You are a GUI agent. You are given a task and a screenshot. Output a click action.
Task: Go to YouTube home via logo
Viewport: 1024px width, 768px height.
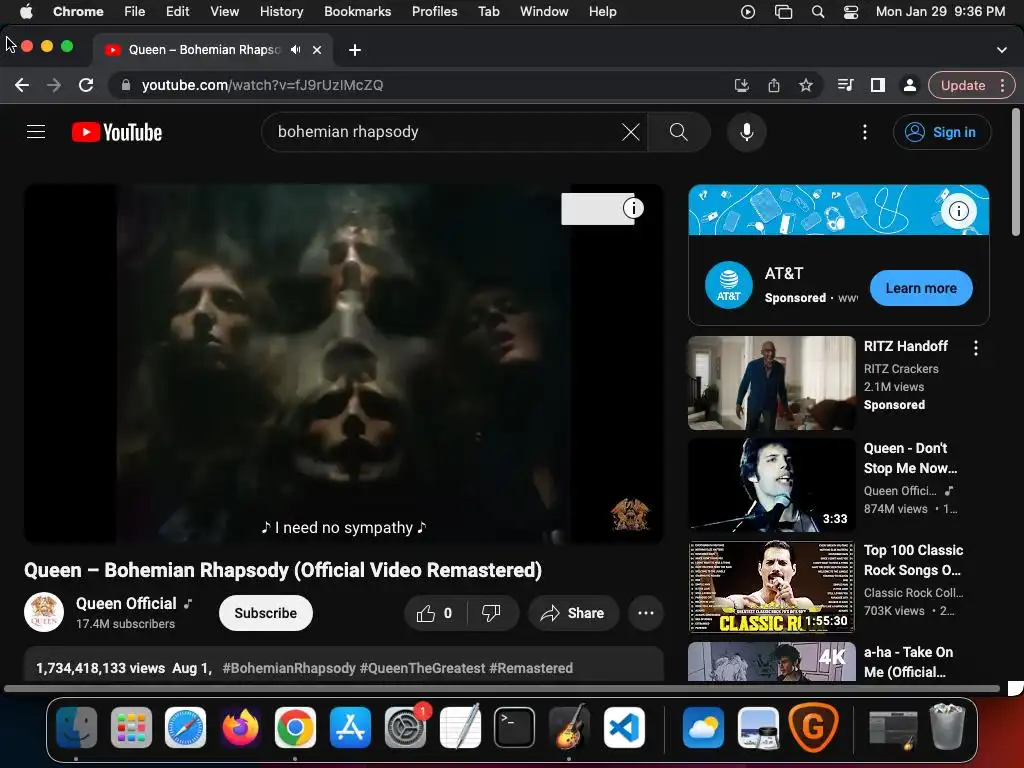pos(117,132)
